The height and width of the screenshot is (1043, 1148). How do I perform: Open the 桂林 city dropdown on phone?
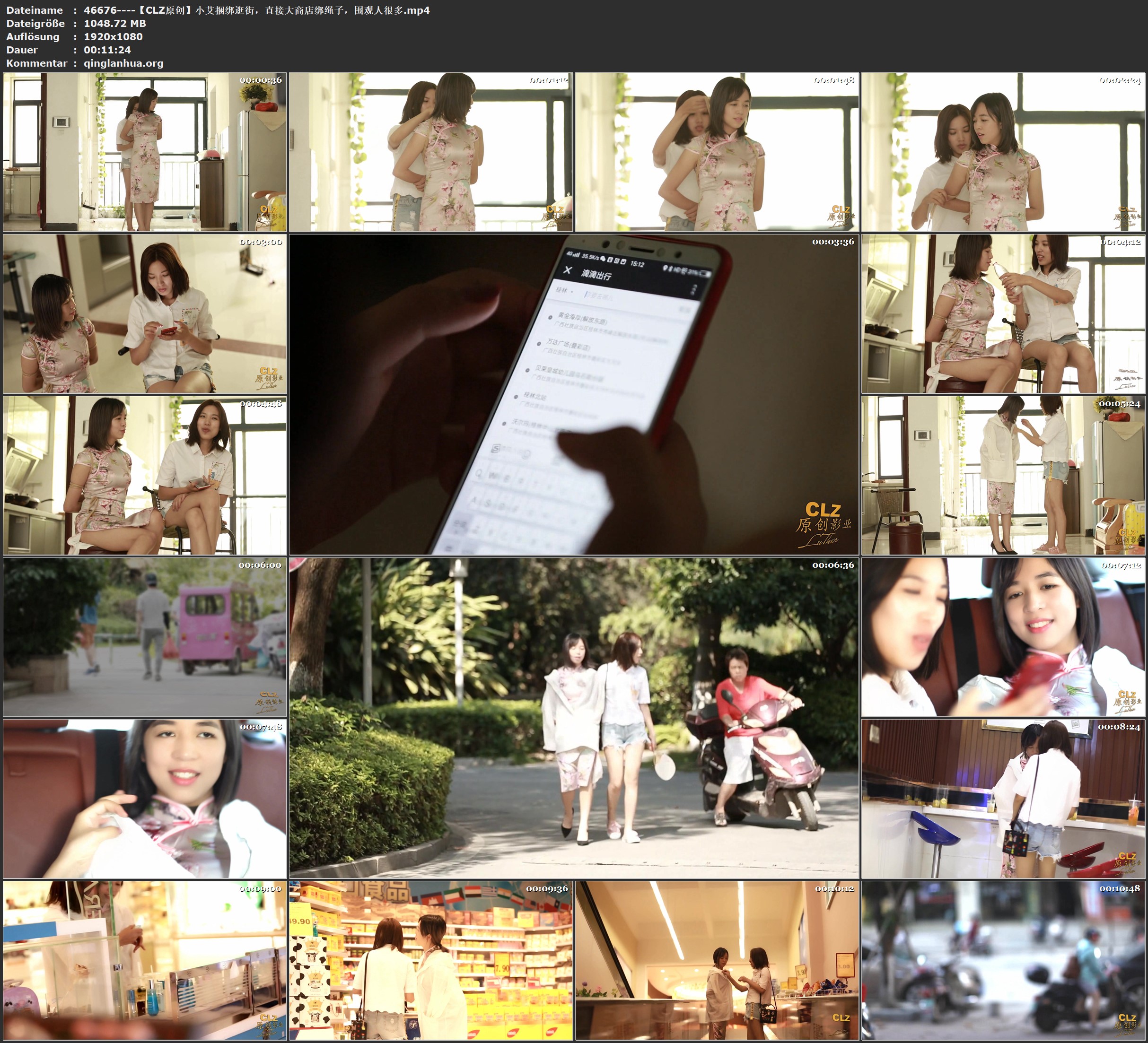(564, 290)
